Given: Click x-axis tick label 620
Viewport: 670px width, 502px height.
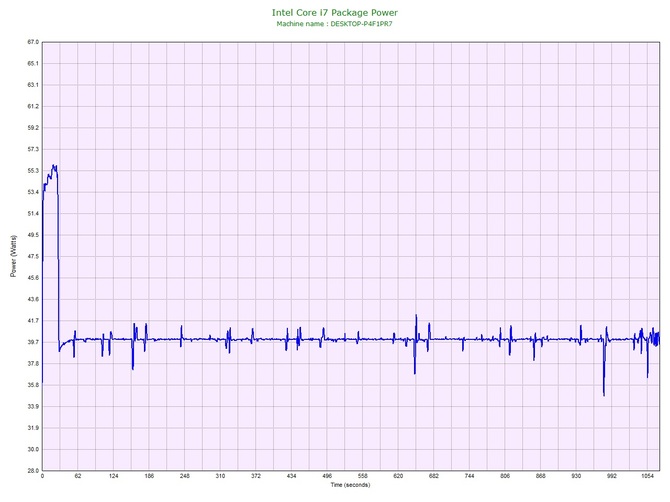Looking at the screenshot, I should coord(398,476).
